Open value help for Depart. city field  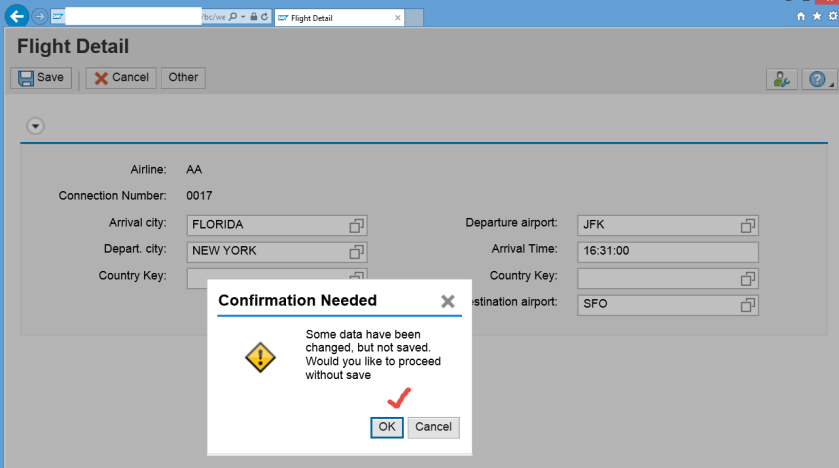click(x=356, y=251)
